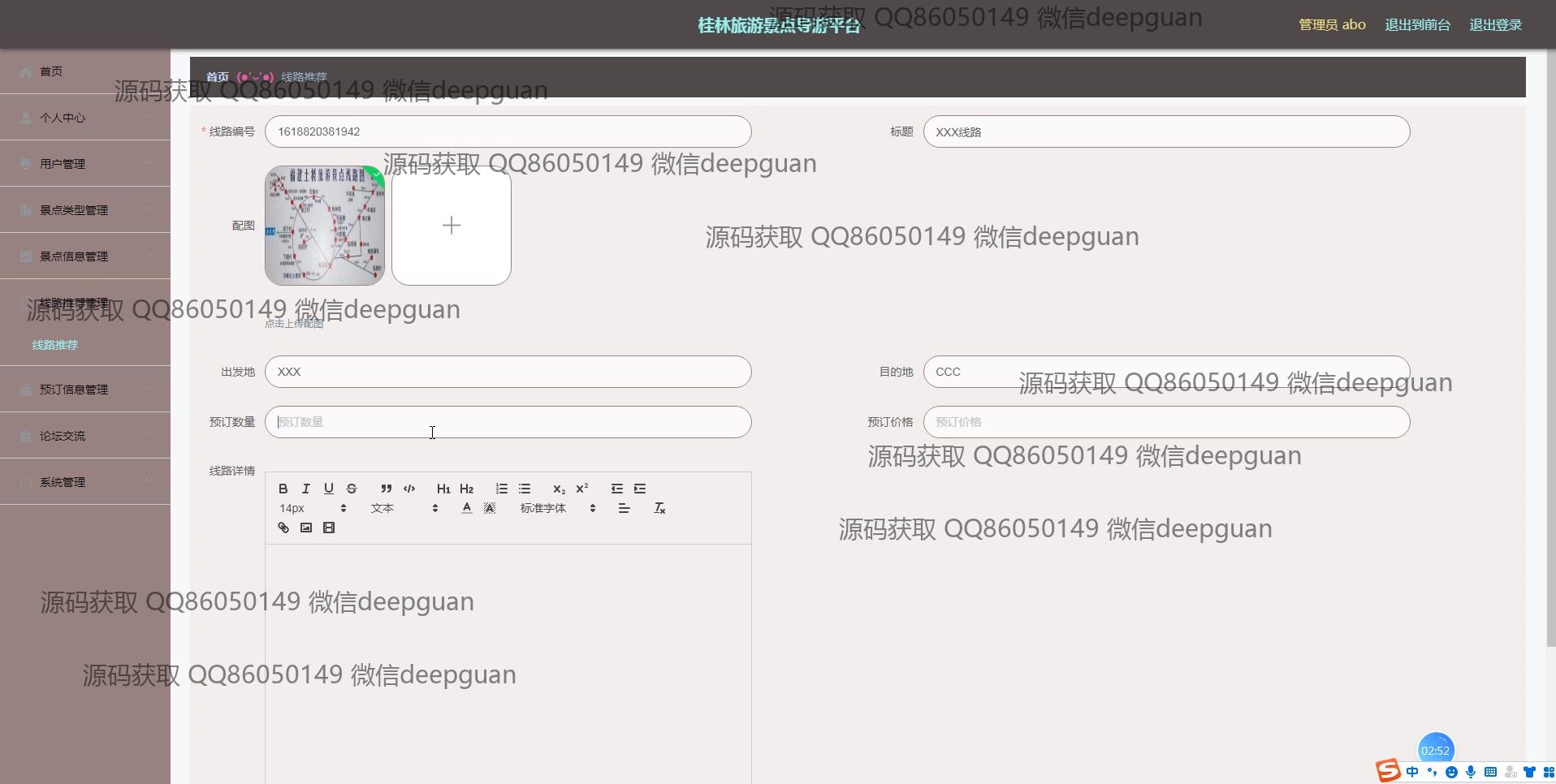Click the code block icon
The width and height of the screenshot is (1556, 784).
pyautogui.click(x=409, y=489)
